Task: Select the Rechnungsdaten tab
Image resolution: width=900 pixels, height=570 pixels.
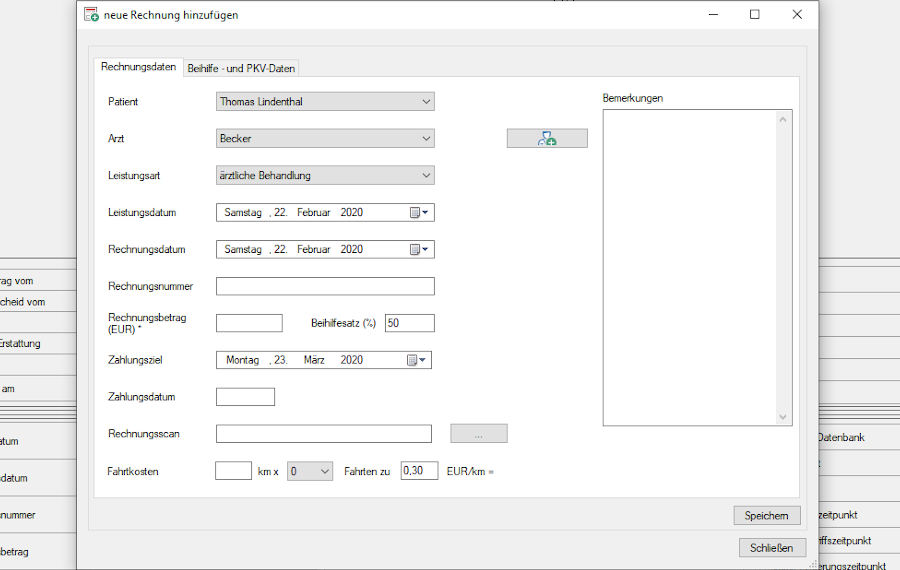Action: pyautogui.click(x=139, y=67)
